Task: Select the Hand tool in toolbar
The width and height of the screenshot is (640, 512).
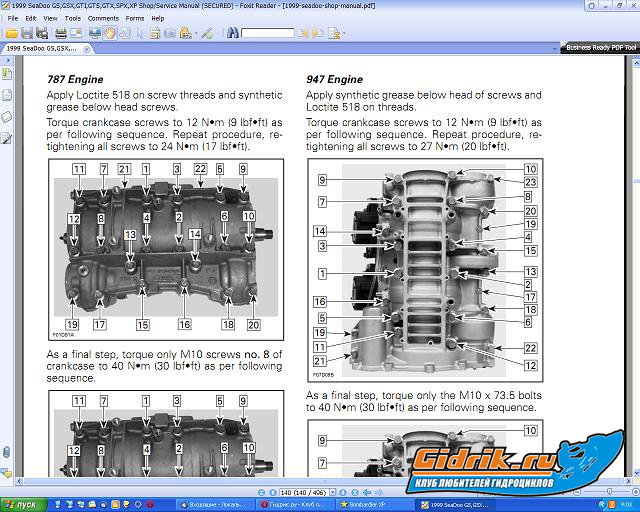Action: click(x=109, y=33)
